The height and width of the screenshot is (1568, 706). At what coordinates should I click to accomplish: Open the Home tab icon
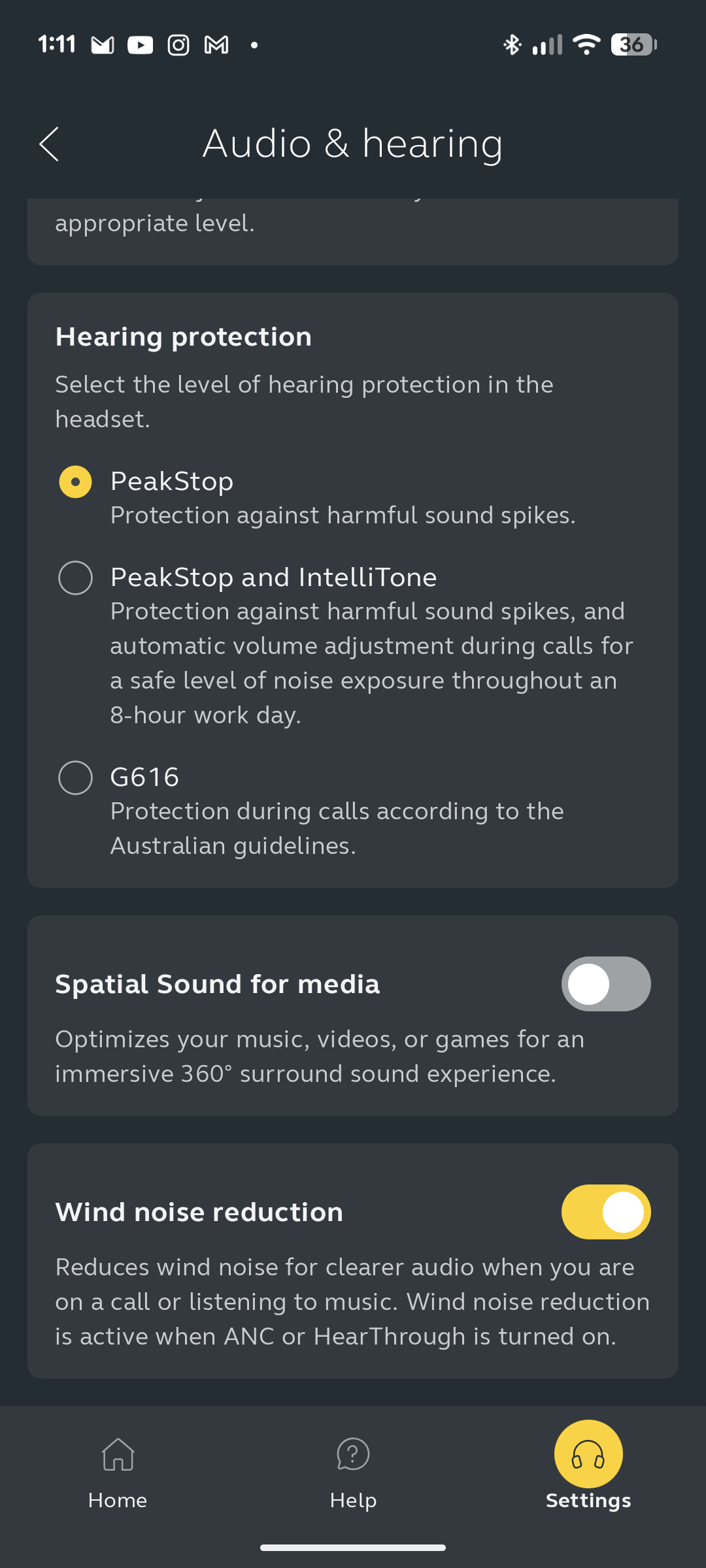click(118, 1454)
